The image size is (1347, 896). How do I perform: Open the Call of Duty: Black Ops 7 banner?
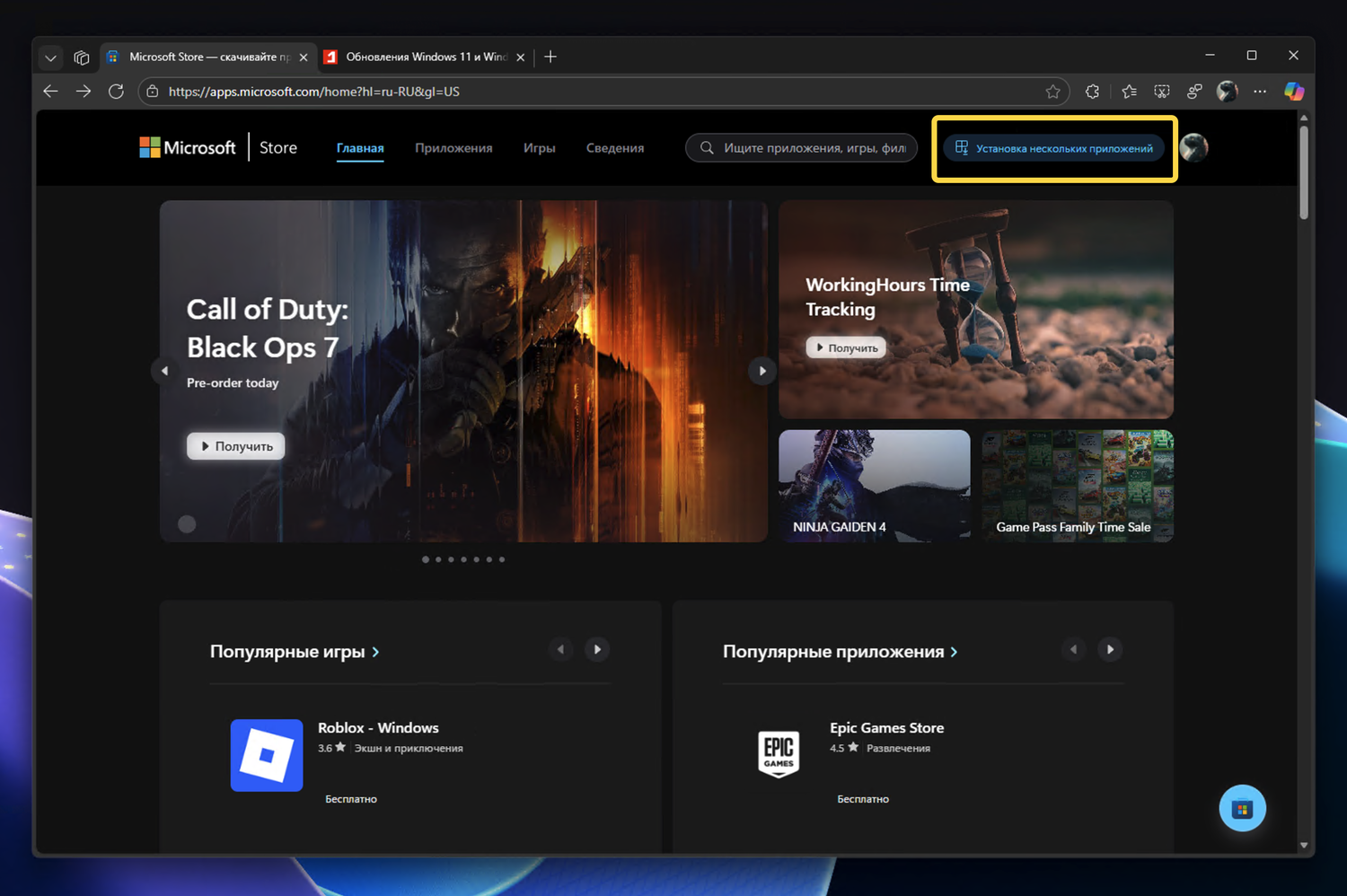click(463, 371)
